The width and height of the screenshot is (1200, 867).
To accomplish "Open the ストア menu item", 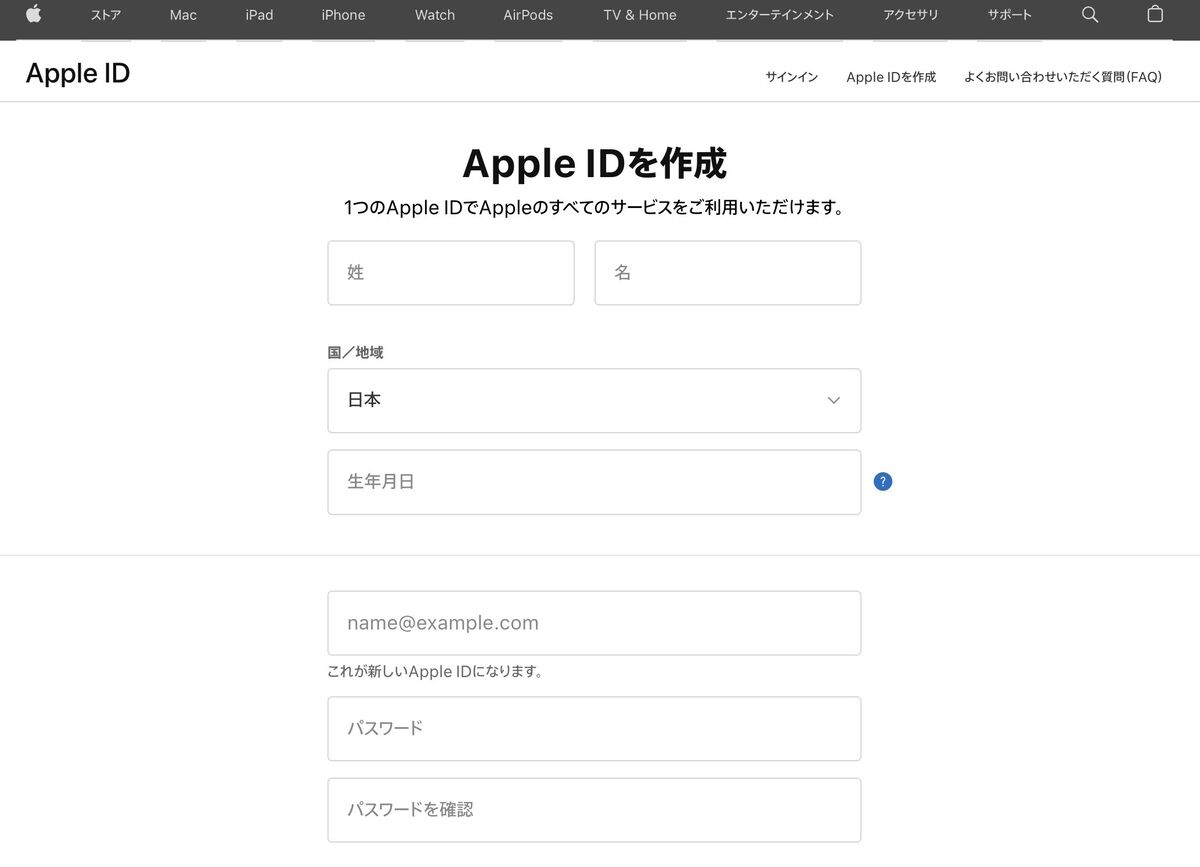I will [x=105, y=15].
